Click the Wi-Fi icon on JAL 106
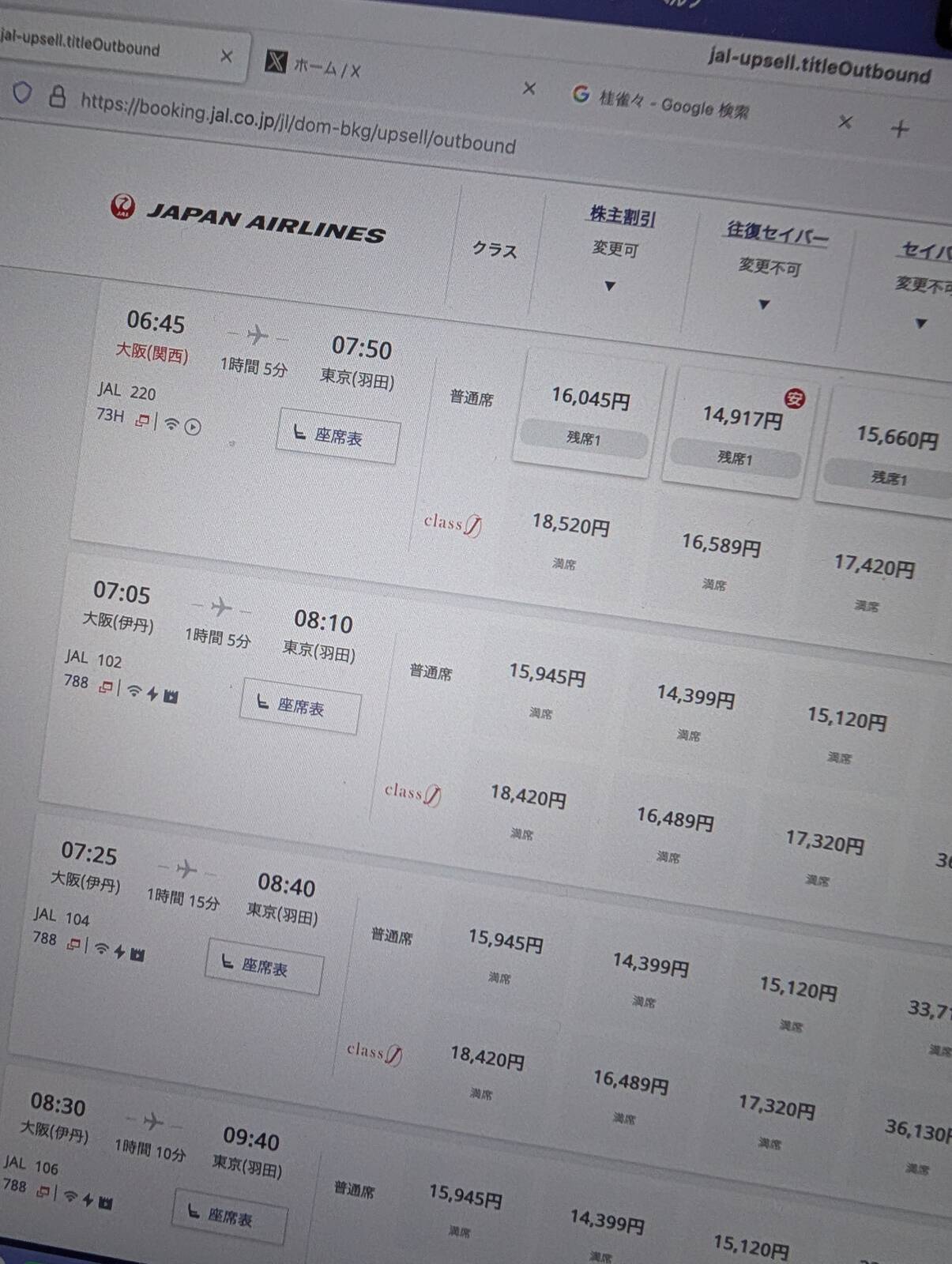Screen dimensions: 952x1264 [x=70, y=1196]
